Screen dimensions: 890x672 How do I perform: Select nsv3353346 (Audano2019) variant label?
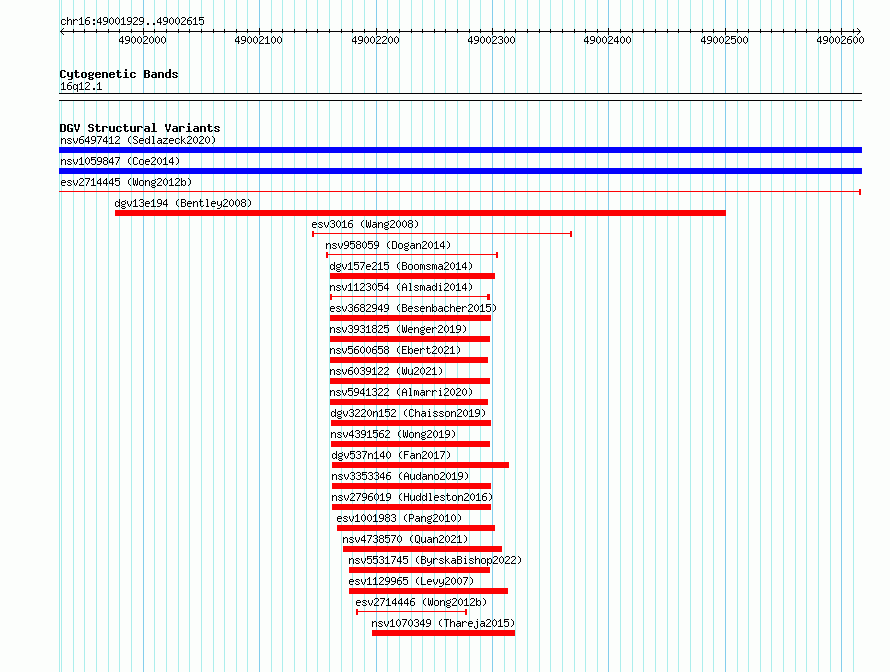point(400,476)
